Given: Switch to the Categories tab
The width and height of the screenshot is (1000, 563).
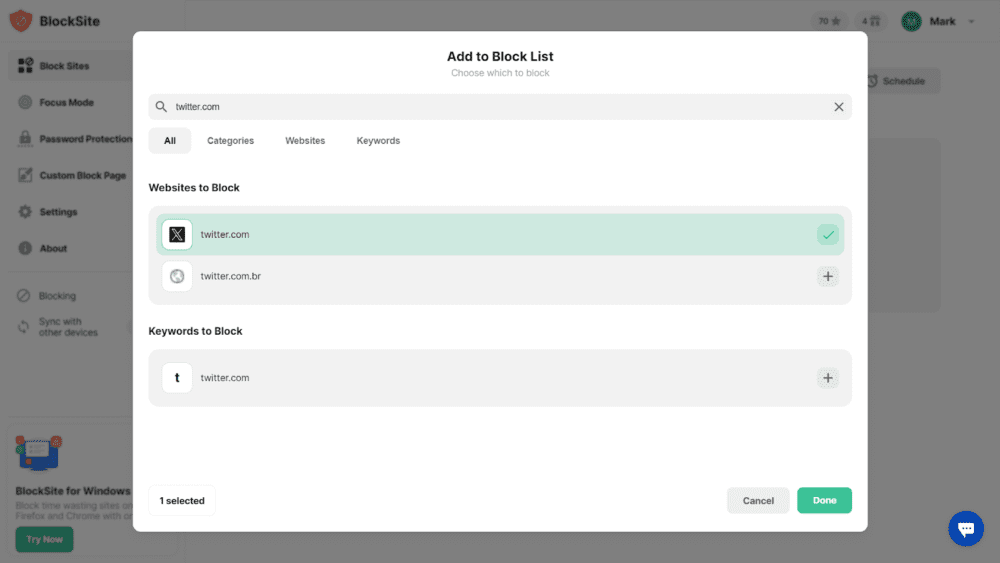Looking at the screenshot, I should [x=230, y=141].
